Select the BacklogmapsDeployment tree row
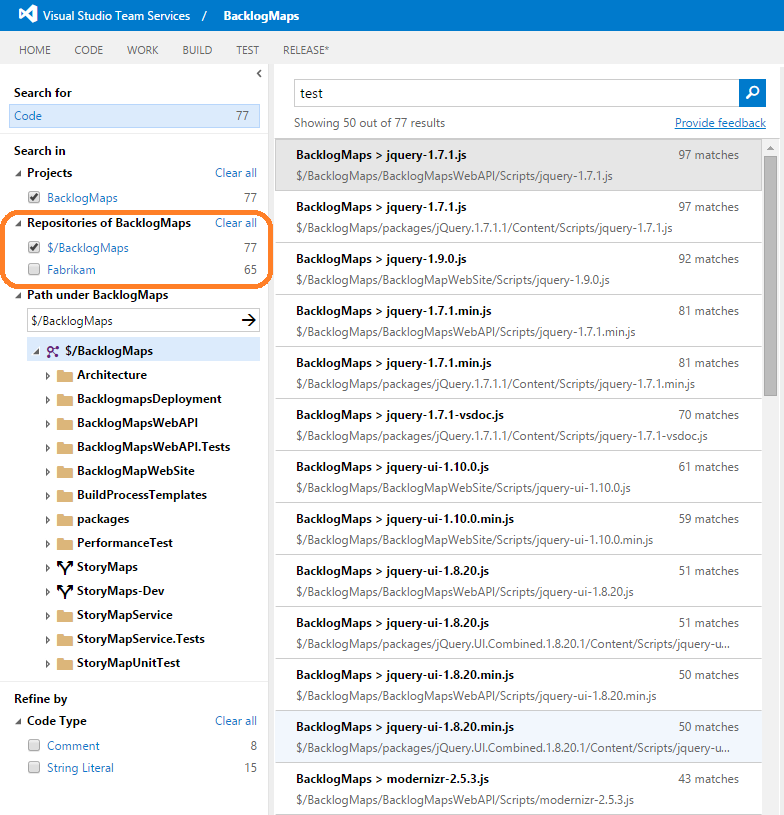 (x=143, y=399)
